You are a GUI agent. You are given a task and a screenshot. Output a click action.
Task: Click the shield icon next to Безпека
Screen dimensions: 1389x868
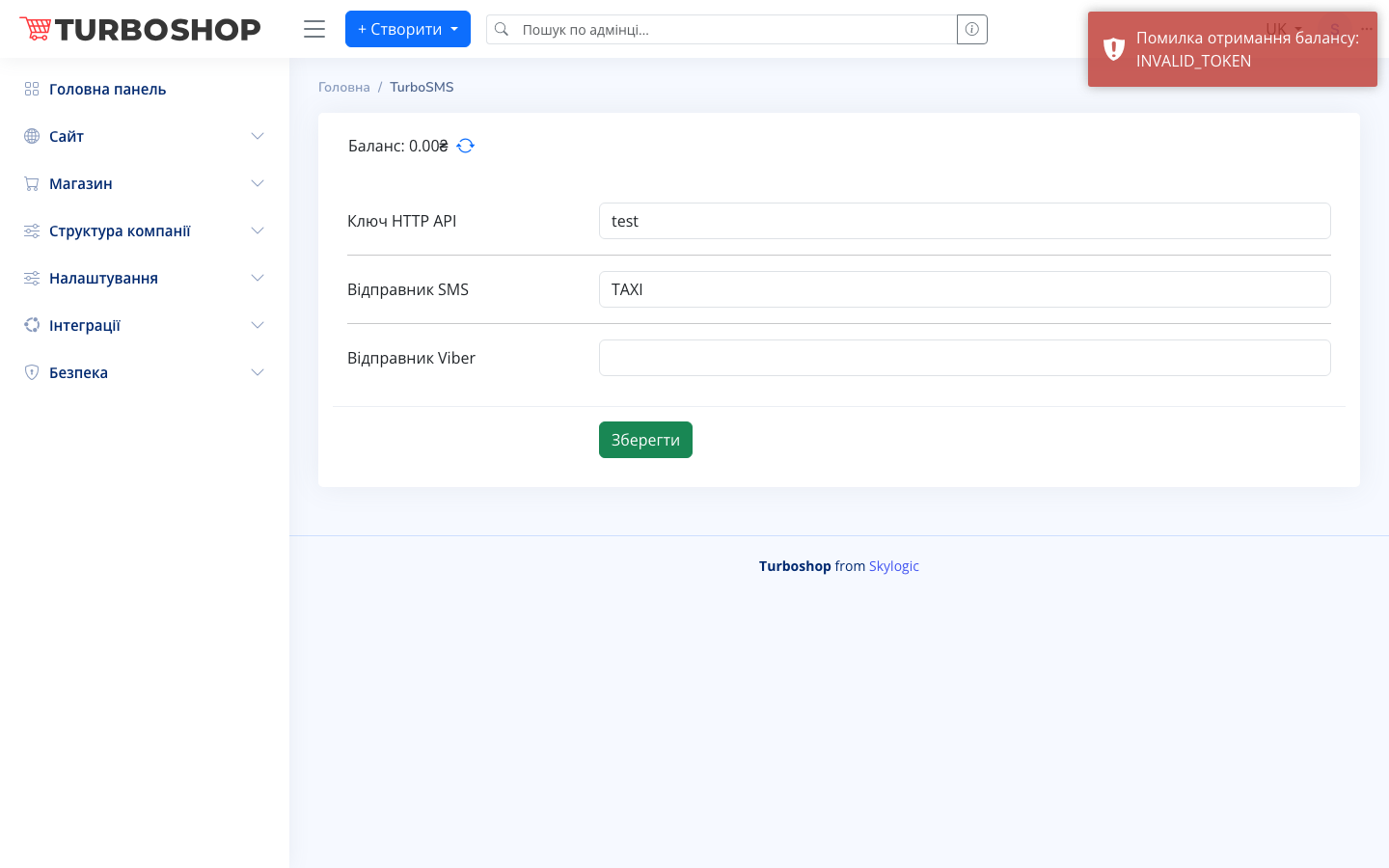pyautogui.click(x=32, y=372)
